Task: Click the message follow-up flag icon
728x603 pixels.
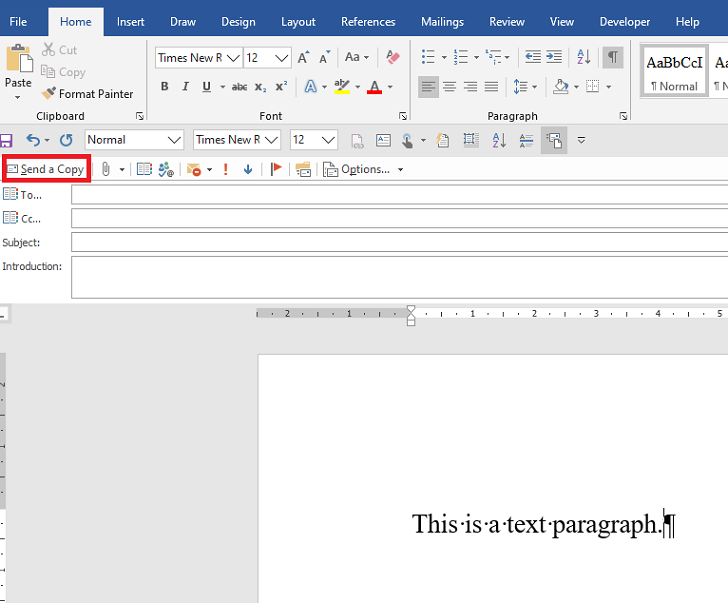Action: [276, 169]
